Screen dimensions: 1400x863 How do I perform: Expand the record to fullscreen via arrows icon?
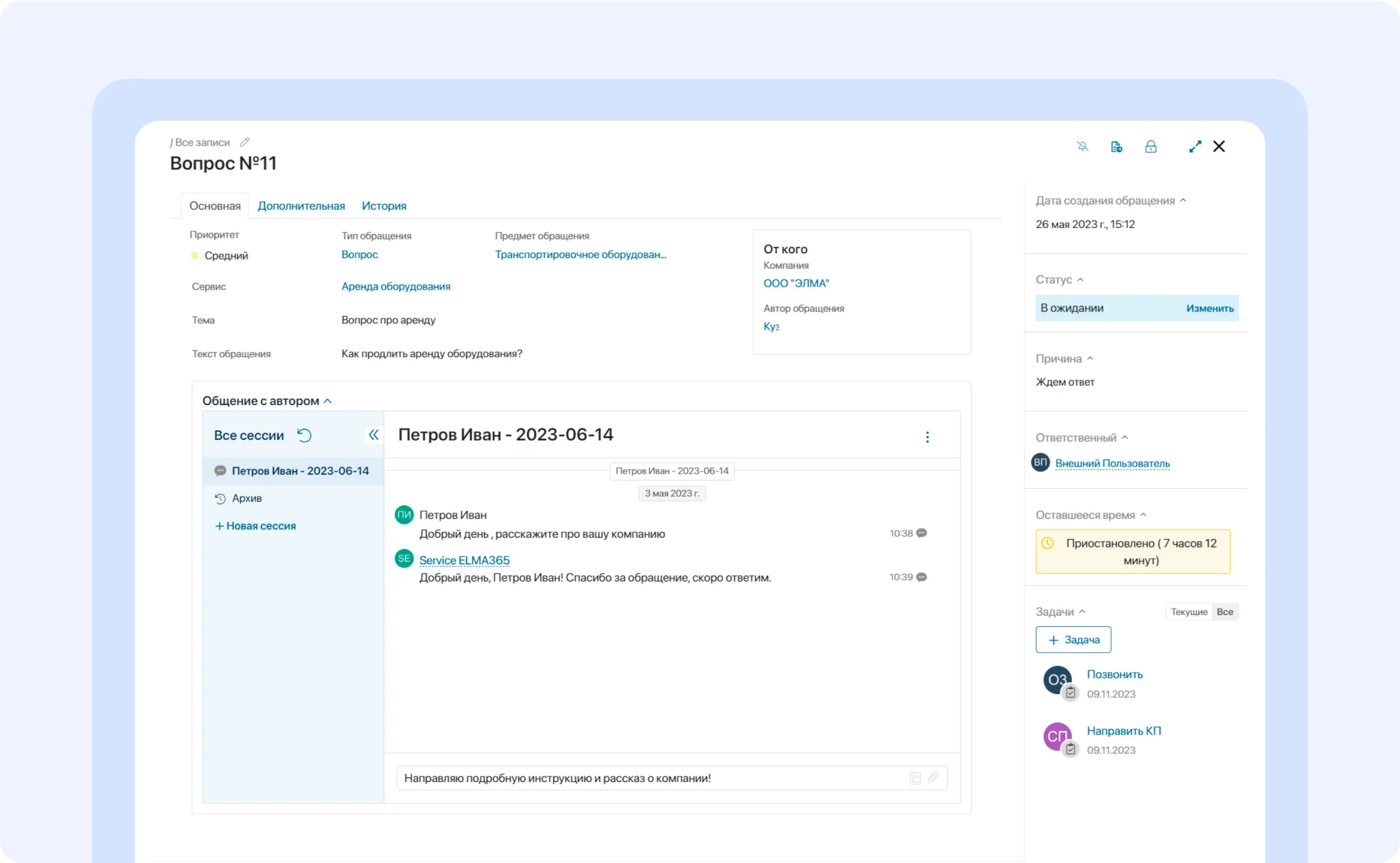click(1195, 146)
